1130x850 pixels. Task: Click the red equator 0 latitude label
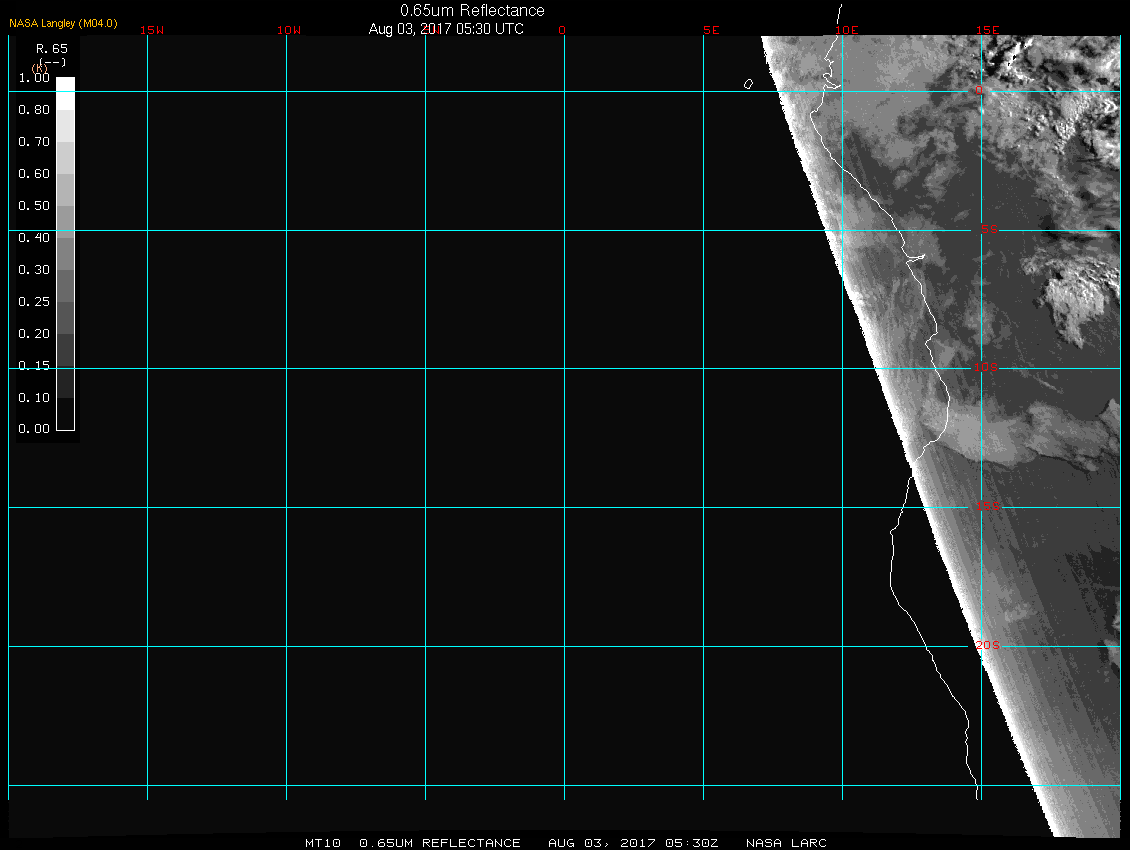[x=979, y=91]
